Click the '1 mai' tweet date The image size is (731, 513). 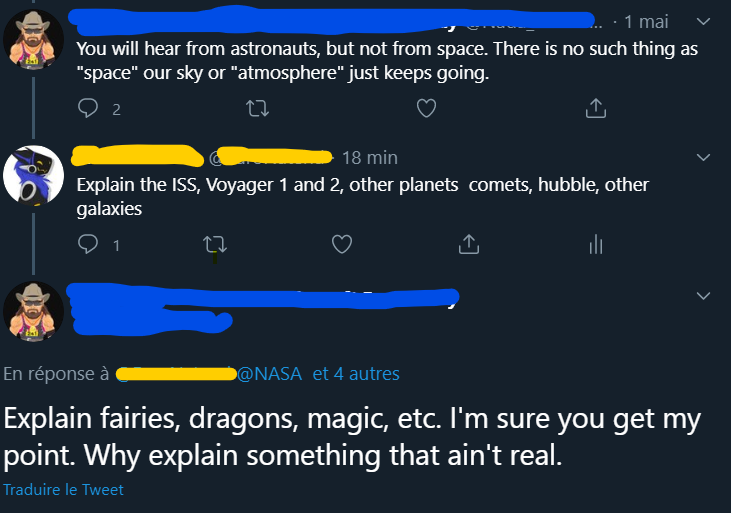point(646,21)
